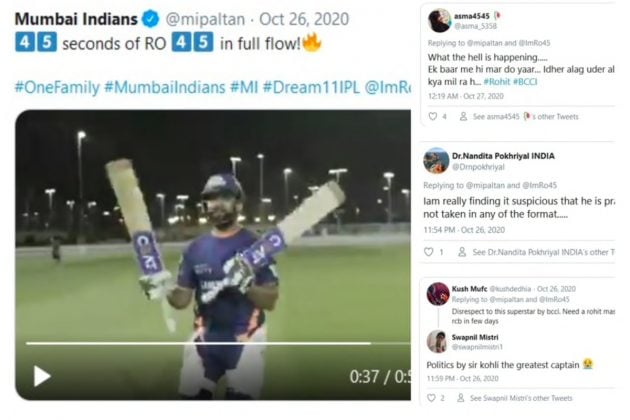Click the video progress bar
630x420 pixels.
click(x=218, y=344)
